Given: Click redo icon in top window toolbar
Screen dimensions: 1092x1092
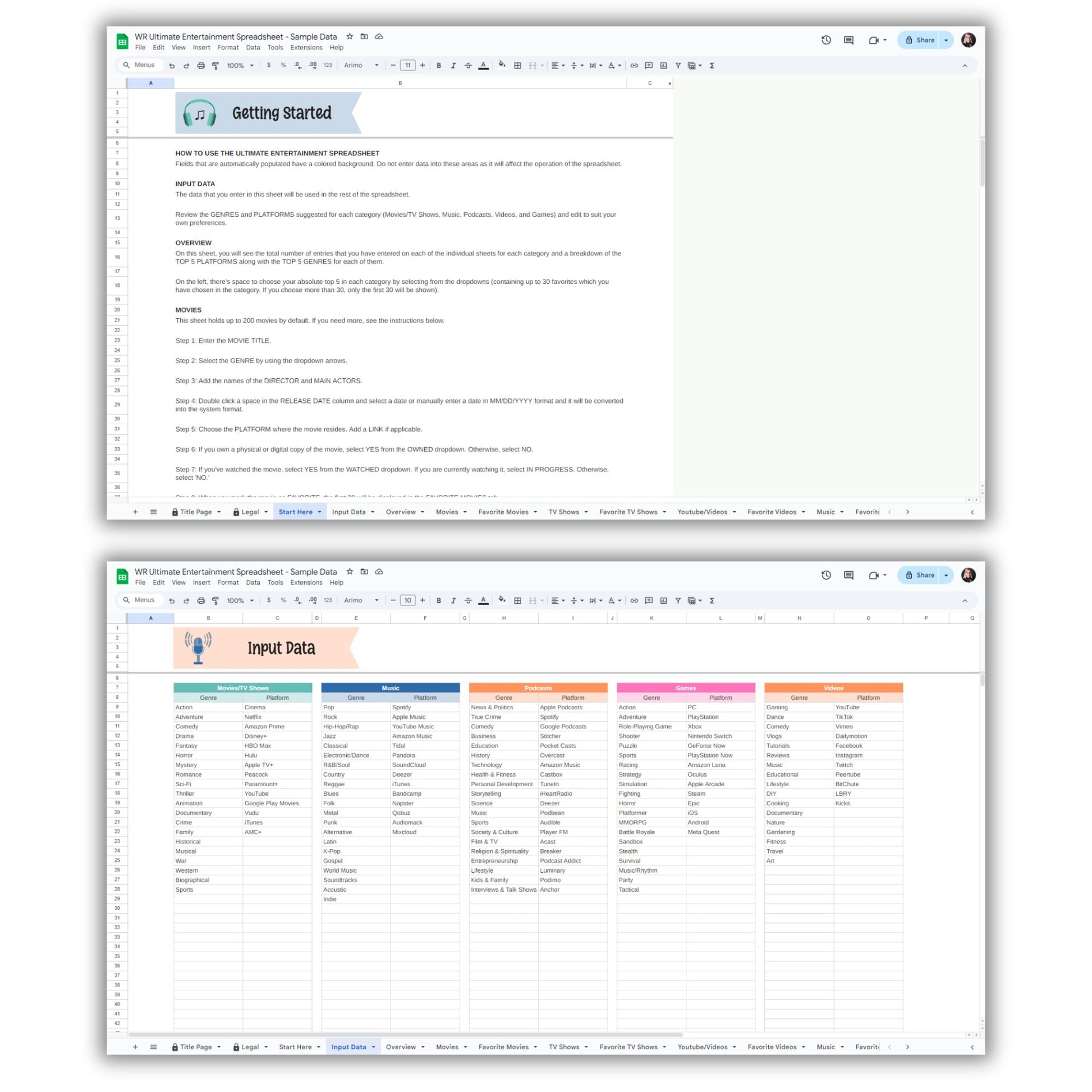Looking at the screenshot, I should [186, 66].
